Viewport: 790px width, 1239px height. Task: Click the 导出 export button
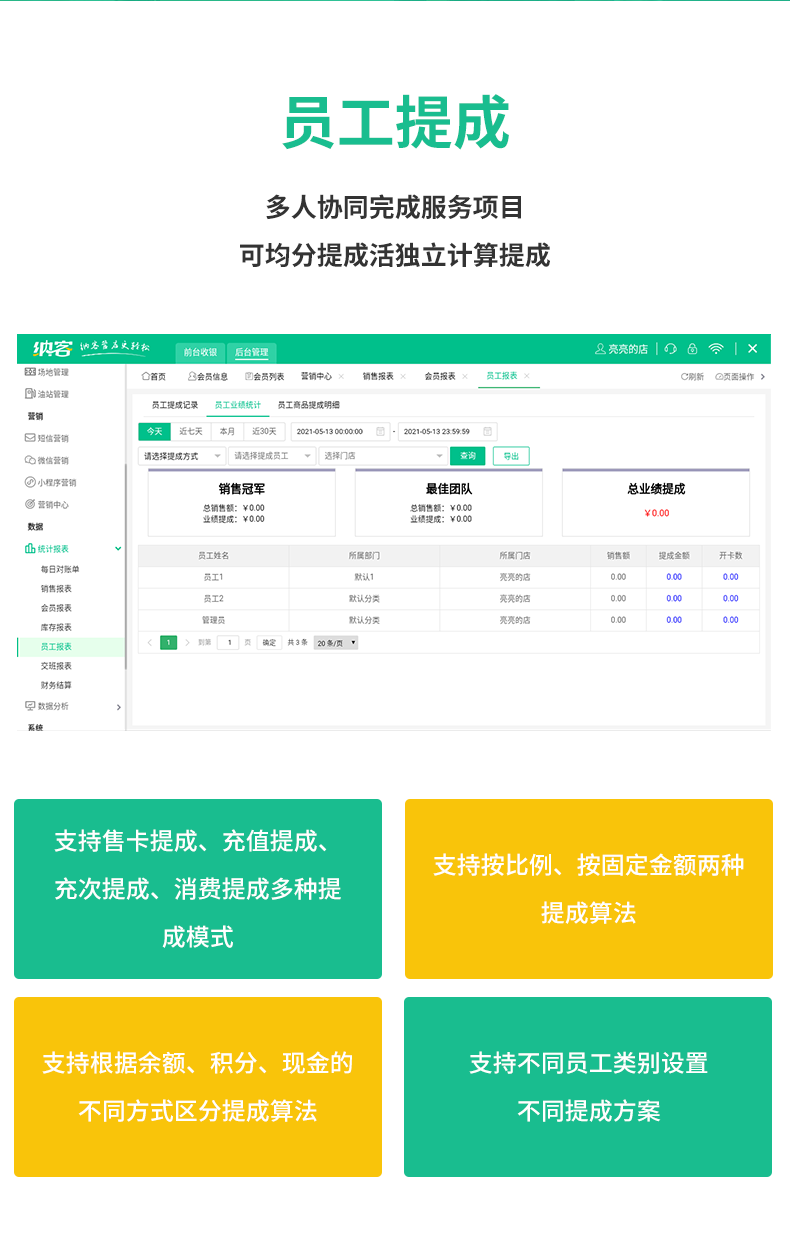[511, 456]
